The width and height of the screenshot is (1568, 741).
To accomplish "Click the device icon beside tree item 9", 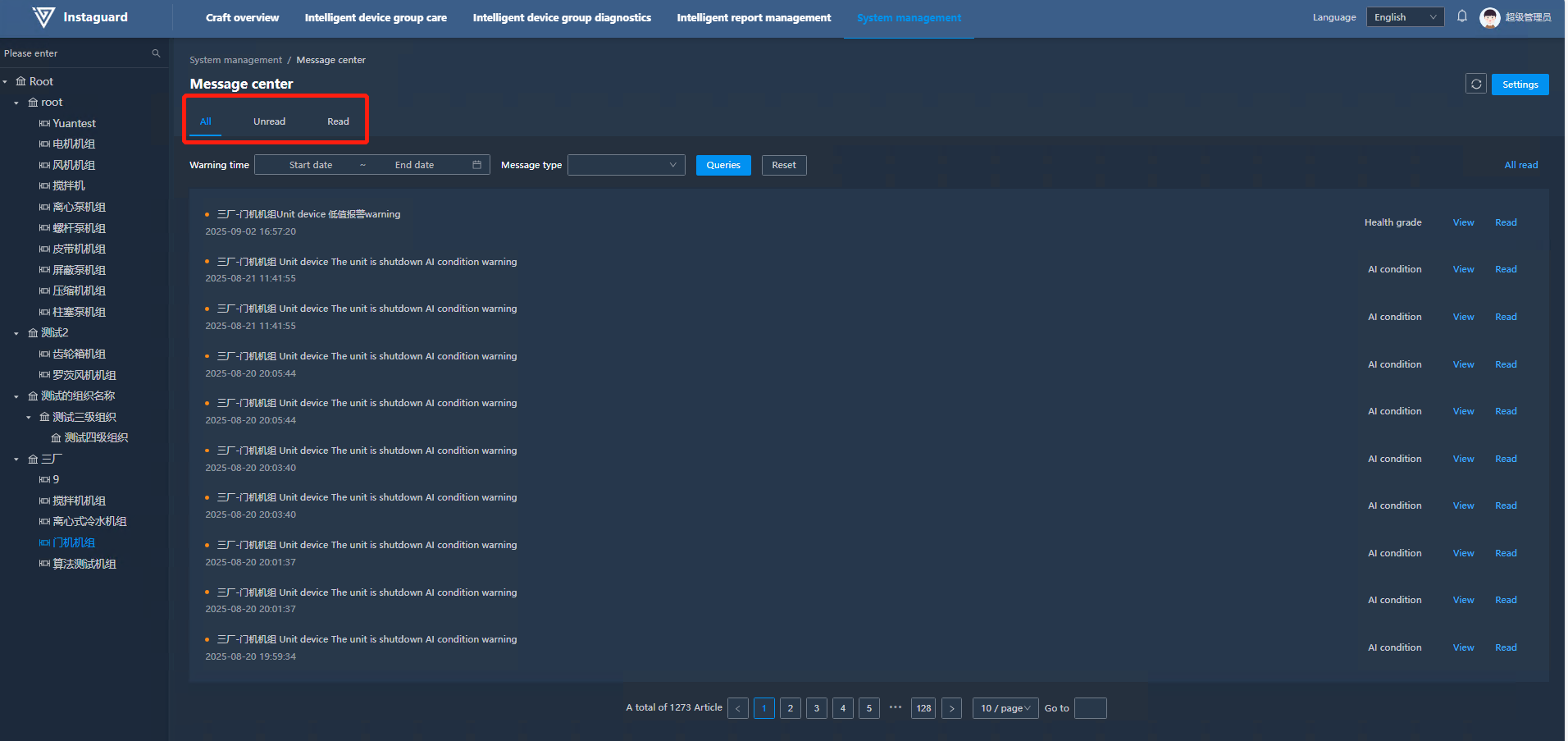I will coord(44,480).
